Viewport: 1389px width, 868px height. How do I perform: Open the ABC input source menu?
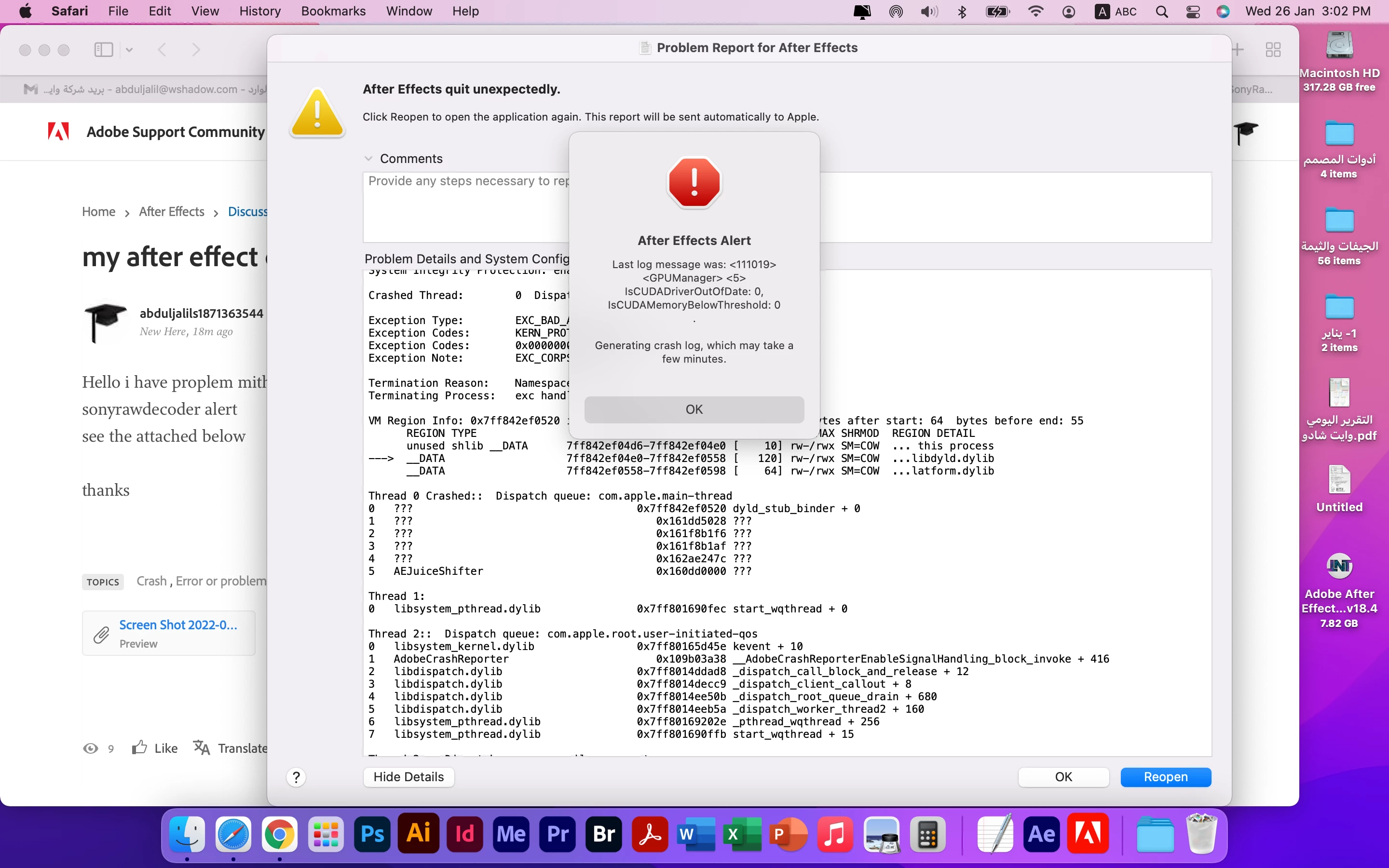click(1116, 12)
